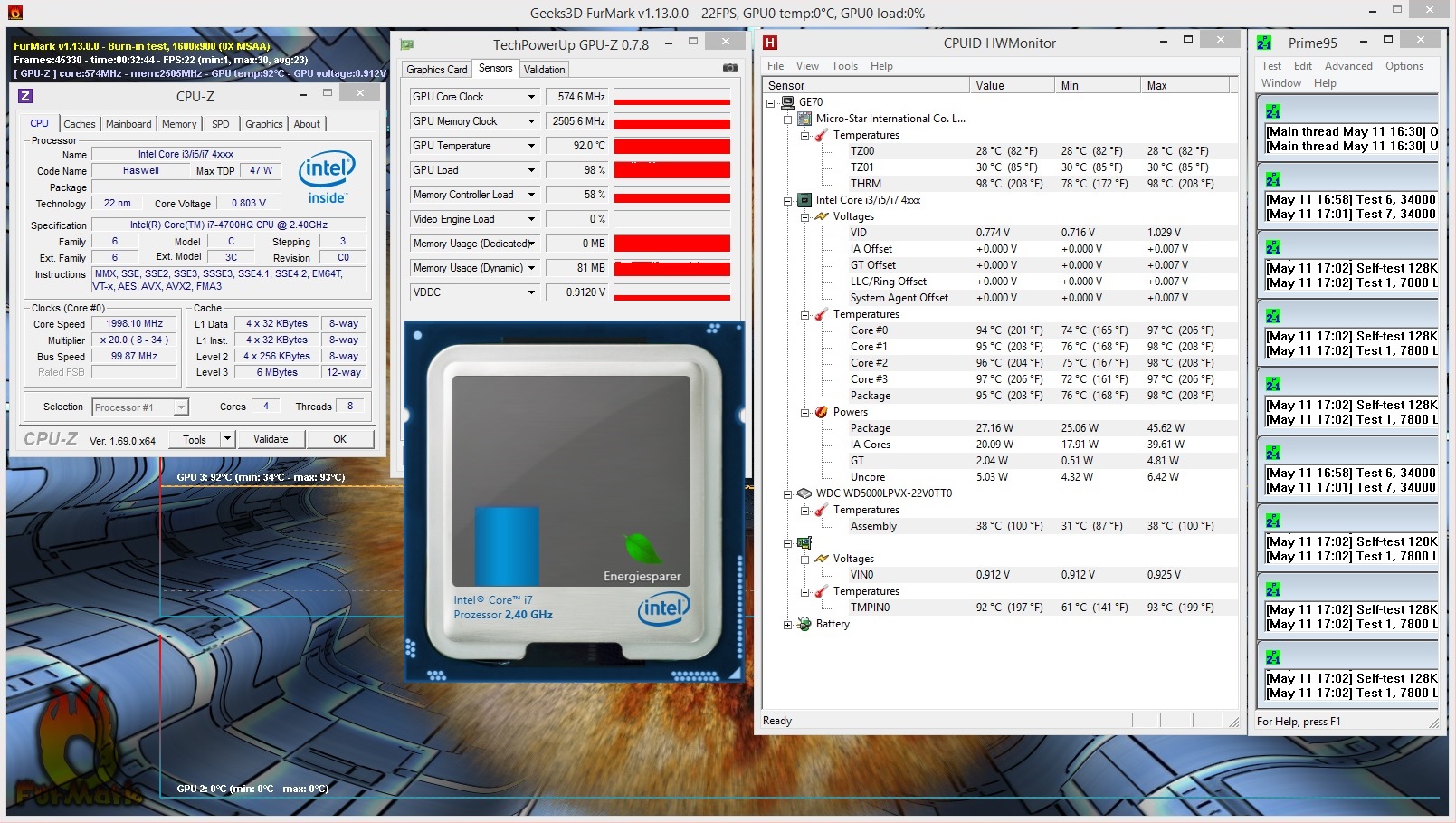Click the Intel inside logo in CPU-Z
The image size is (1456, 823).
(x=327, y=177)
